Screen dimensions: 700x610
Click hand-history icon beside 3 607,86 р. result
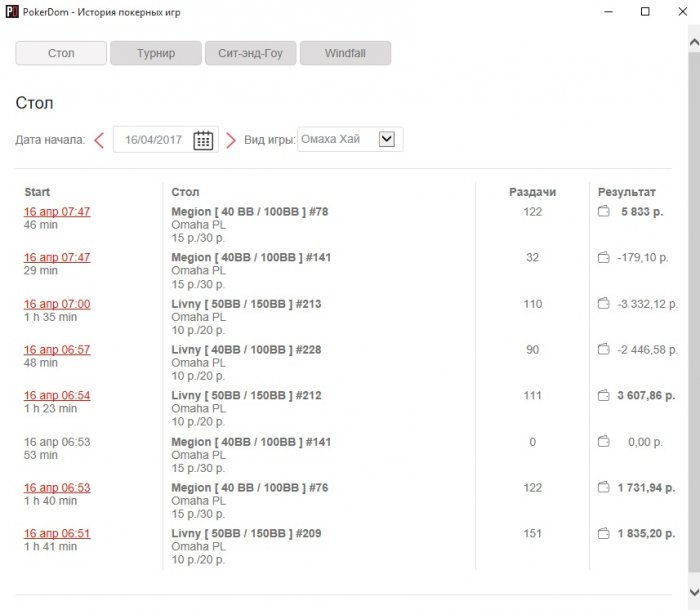click(603, 396)
